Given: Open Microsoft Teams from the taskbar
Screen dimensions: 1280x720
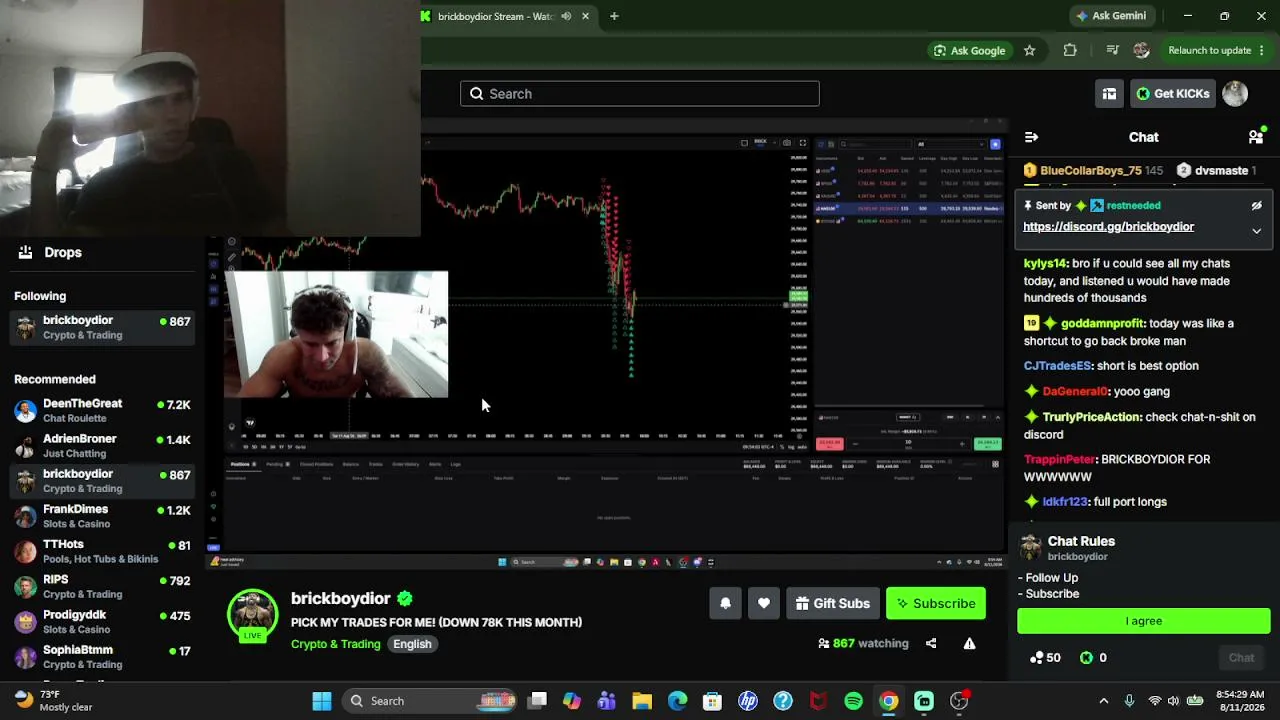Looking at the screenshot, I should pos(607,701).
